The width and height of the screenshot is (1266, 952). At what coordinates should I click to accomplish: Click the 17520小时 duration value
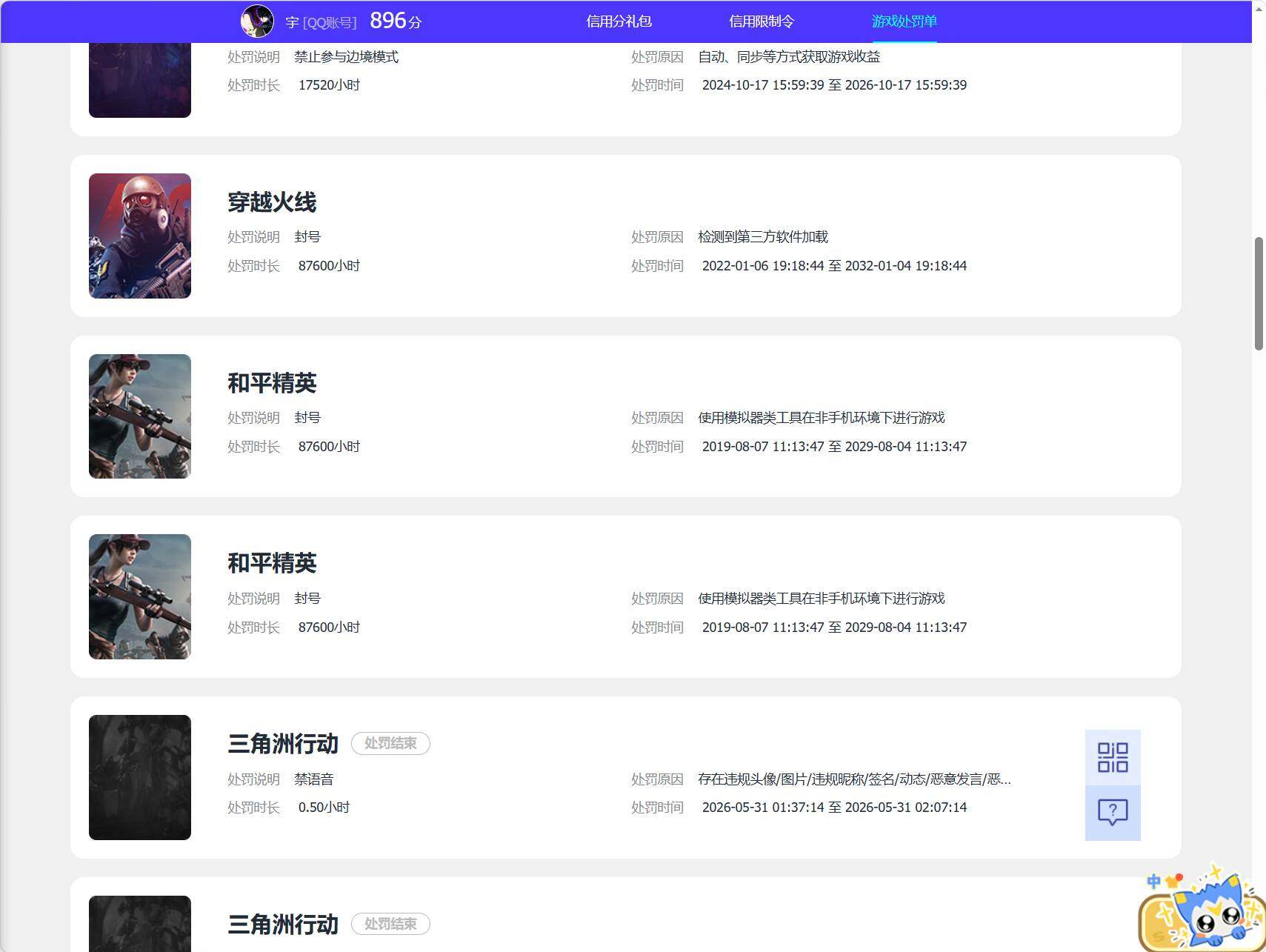[329, 85]
